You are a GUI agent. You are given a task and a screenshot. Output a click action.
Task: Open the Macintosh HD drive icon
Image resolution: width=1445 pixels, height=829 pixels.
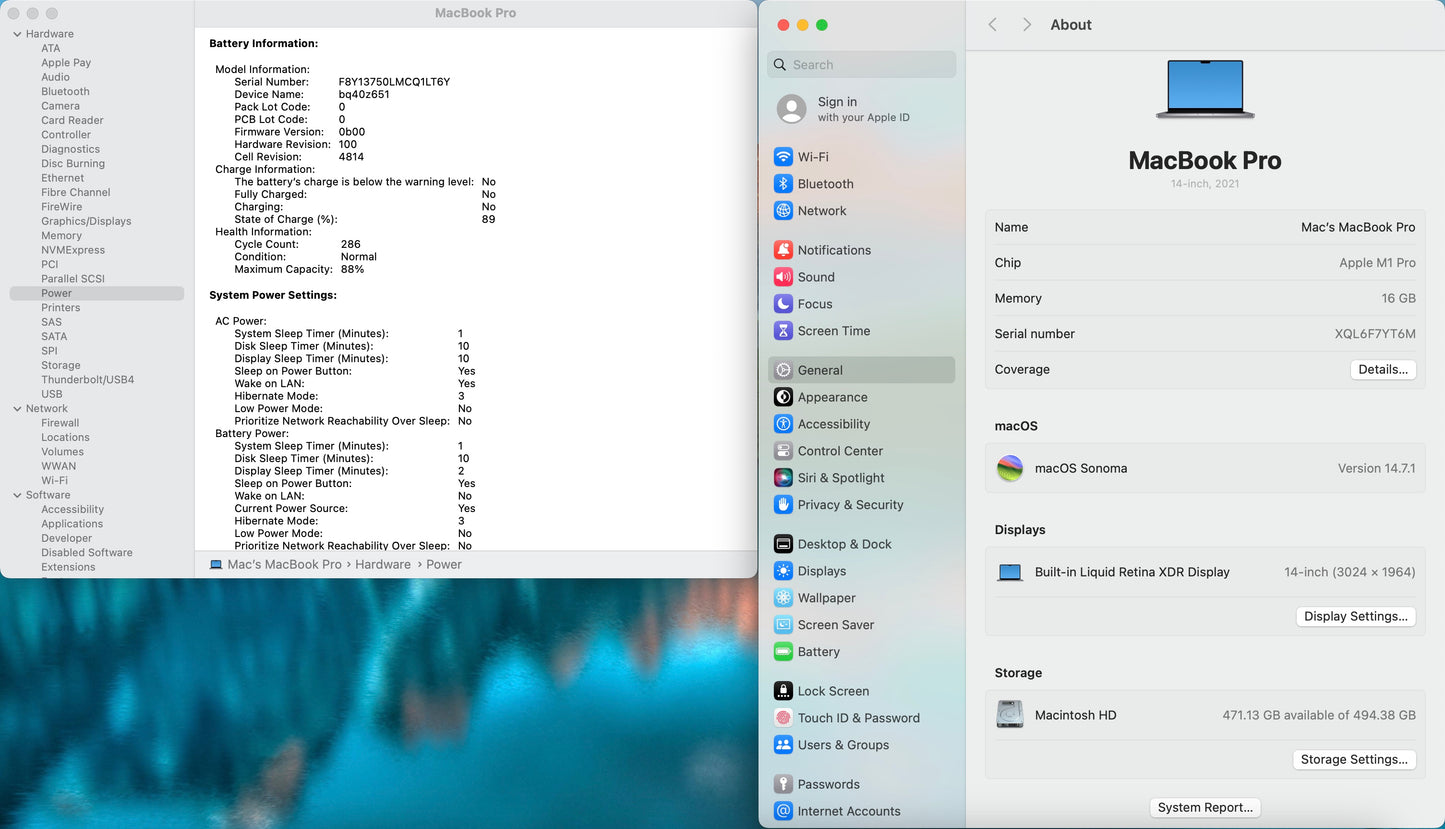pos(1010,715)
